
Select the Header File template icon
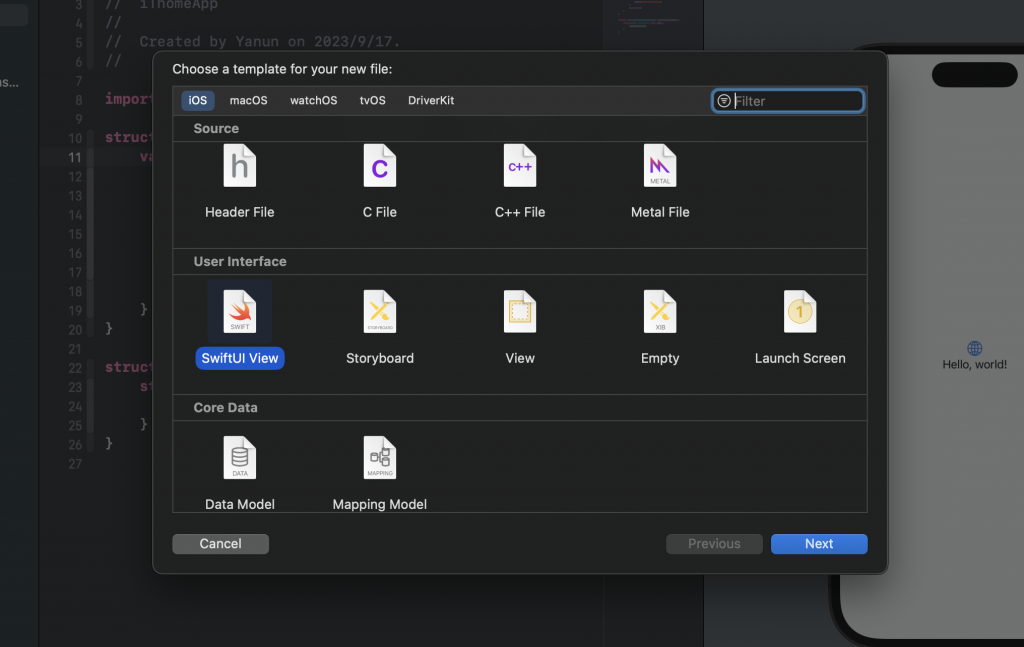(x=240, y=166)
